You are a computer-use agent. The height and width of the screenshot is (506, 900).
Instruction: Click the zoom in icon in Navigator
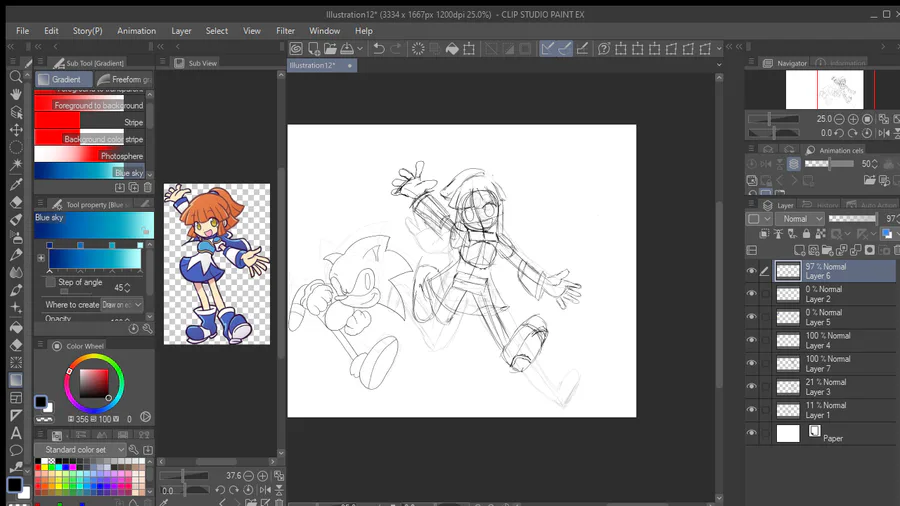853,119
